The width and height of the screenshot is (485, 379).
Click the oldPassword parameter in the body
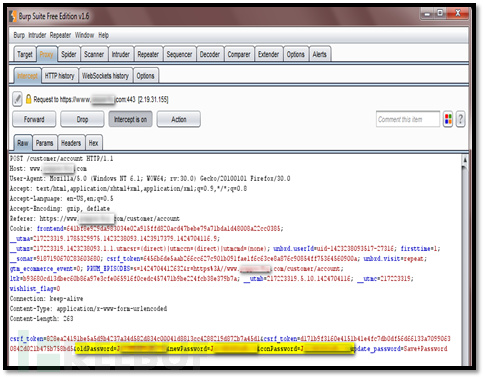(x=122, y=349)
